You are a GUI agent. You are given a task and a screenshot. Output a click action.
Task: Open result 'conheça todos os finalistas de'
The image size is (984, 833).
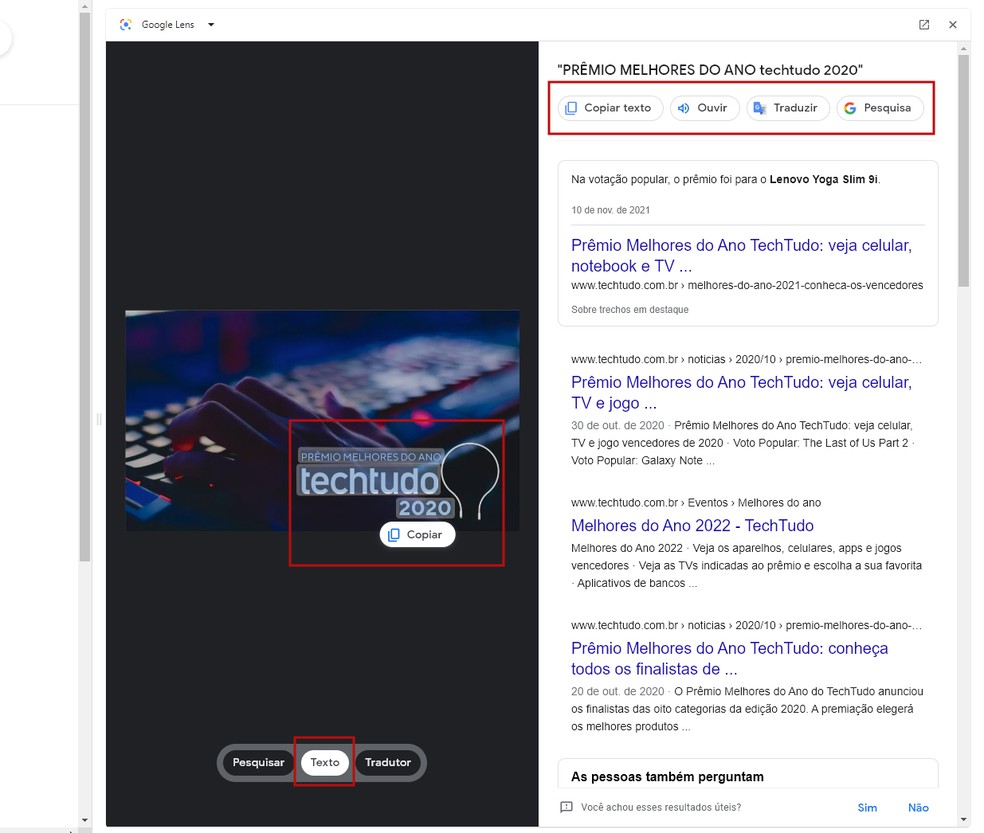point(729,658)
